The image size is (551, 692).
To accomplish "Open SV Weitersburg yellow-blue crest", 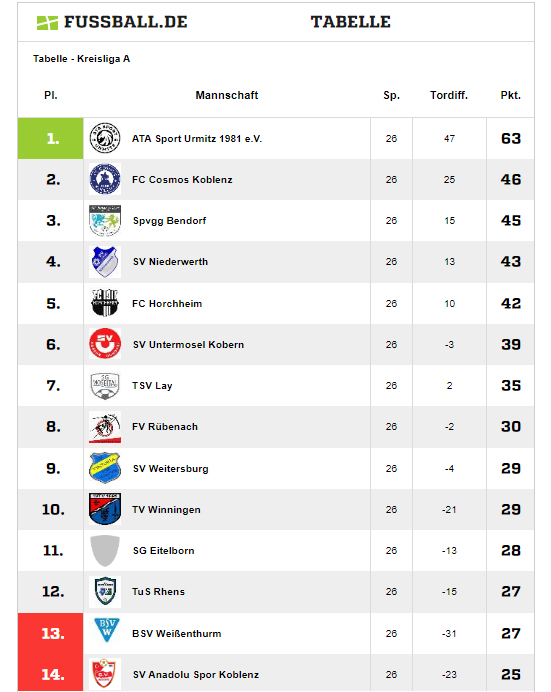I will (105, 468).
